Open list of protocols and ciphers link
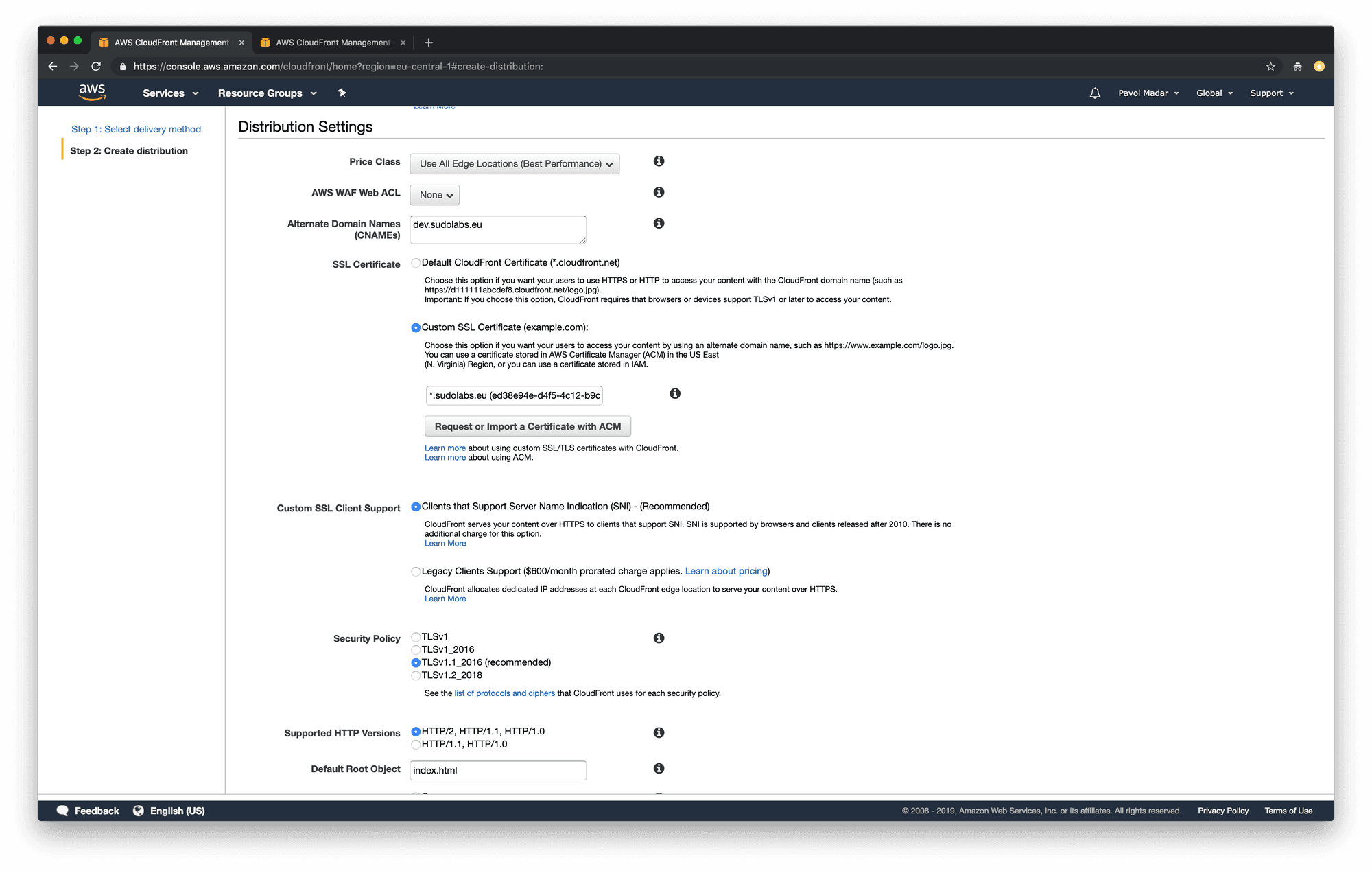Viewport: 1372px width, 871px height. tap(504, 693)
